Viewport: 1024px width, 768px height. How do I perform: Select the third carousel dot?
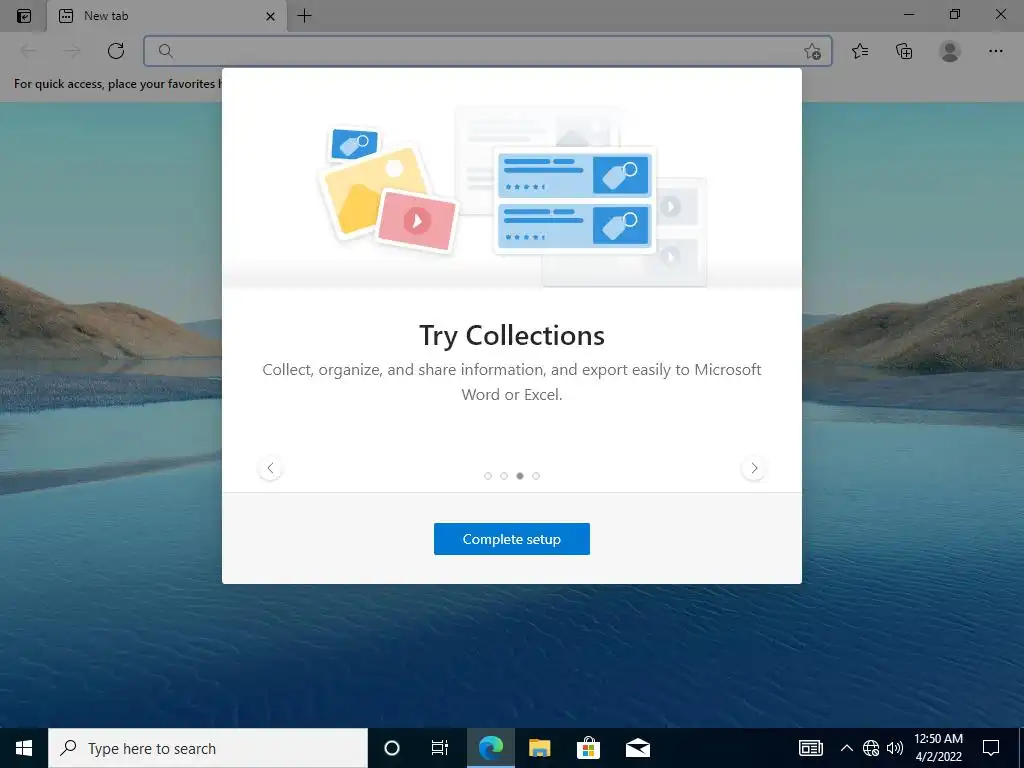click(x=520, y=476)
